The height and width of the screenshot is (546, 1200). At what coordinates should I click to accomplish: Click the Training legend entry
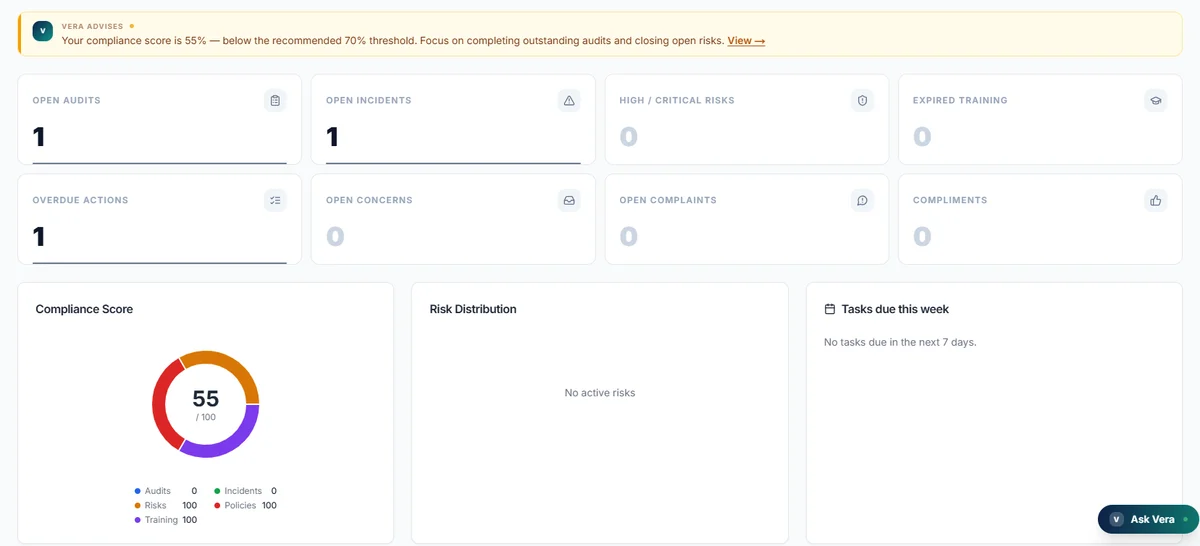point(166,520)
